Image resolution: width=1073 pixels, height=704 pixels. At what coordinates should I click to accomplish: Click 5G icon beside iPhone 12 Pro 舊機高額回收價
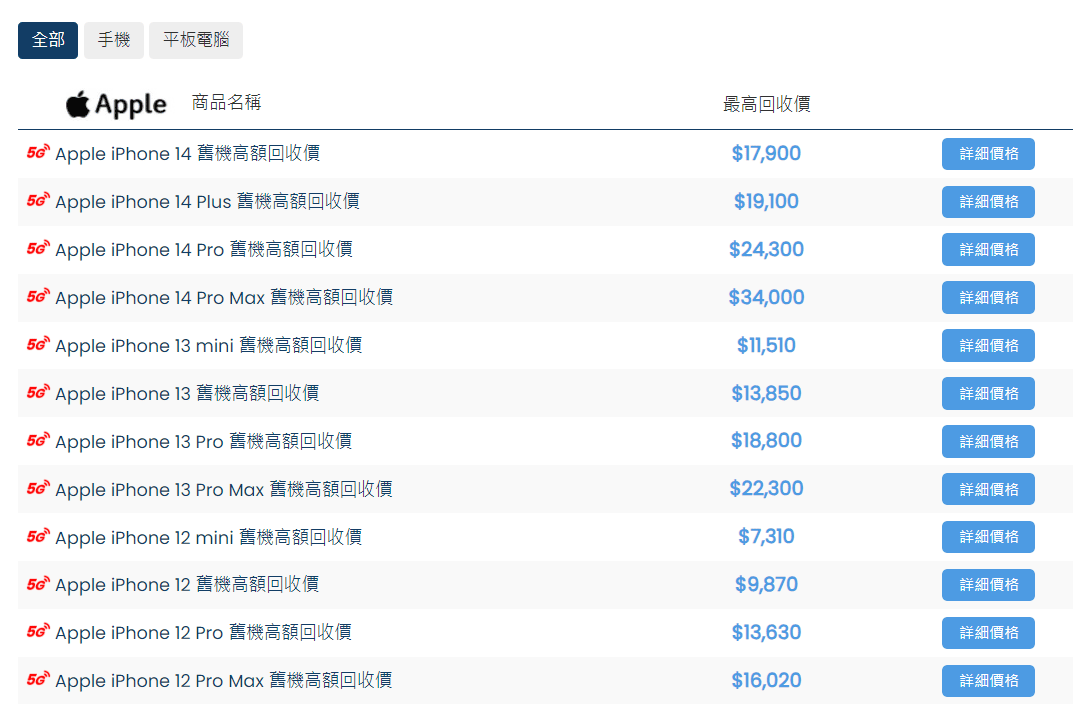click(x=38, y=631)
